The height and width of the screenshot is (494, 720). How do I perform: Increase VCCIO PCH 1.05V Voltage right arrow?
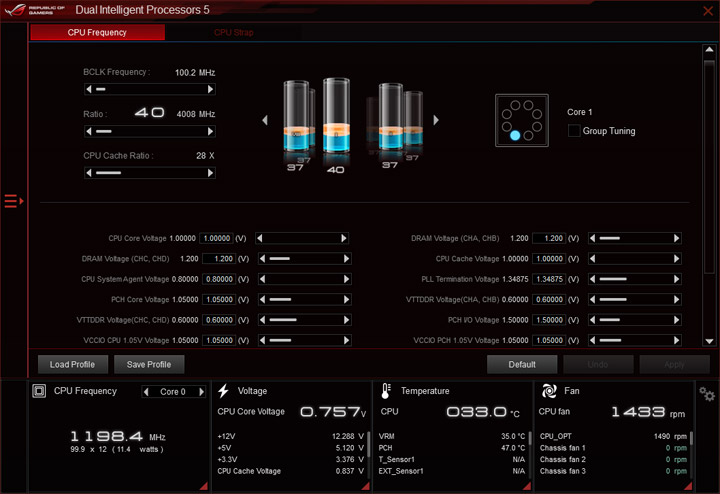676,340
